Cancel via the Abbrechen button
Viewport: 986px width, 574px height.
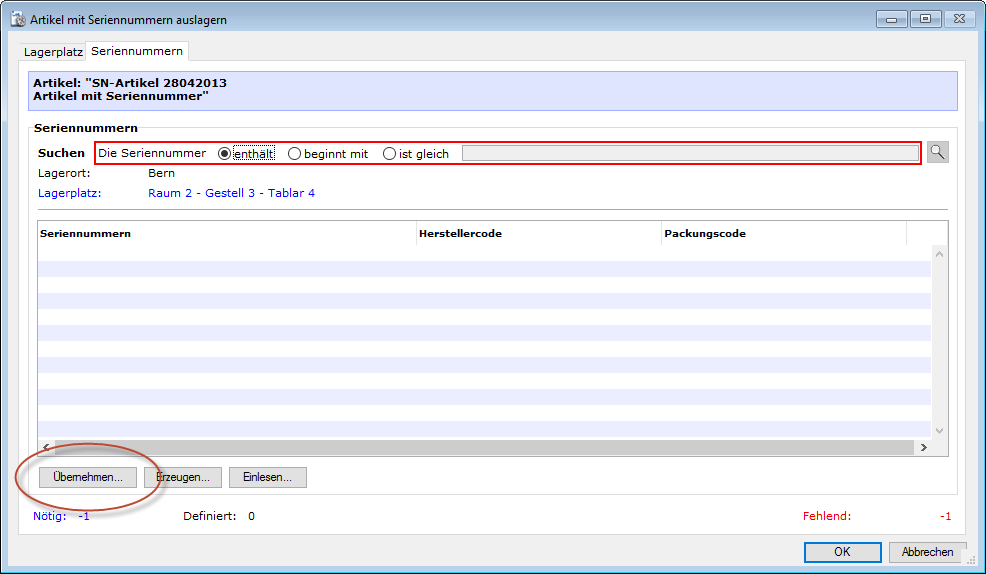(927, 552)
